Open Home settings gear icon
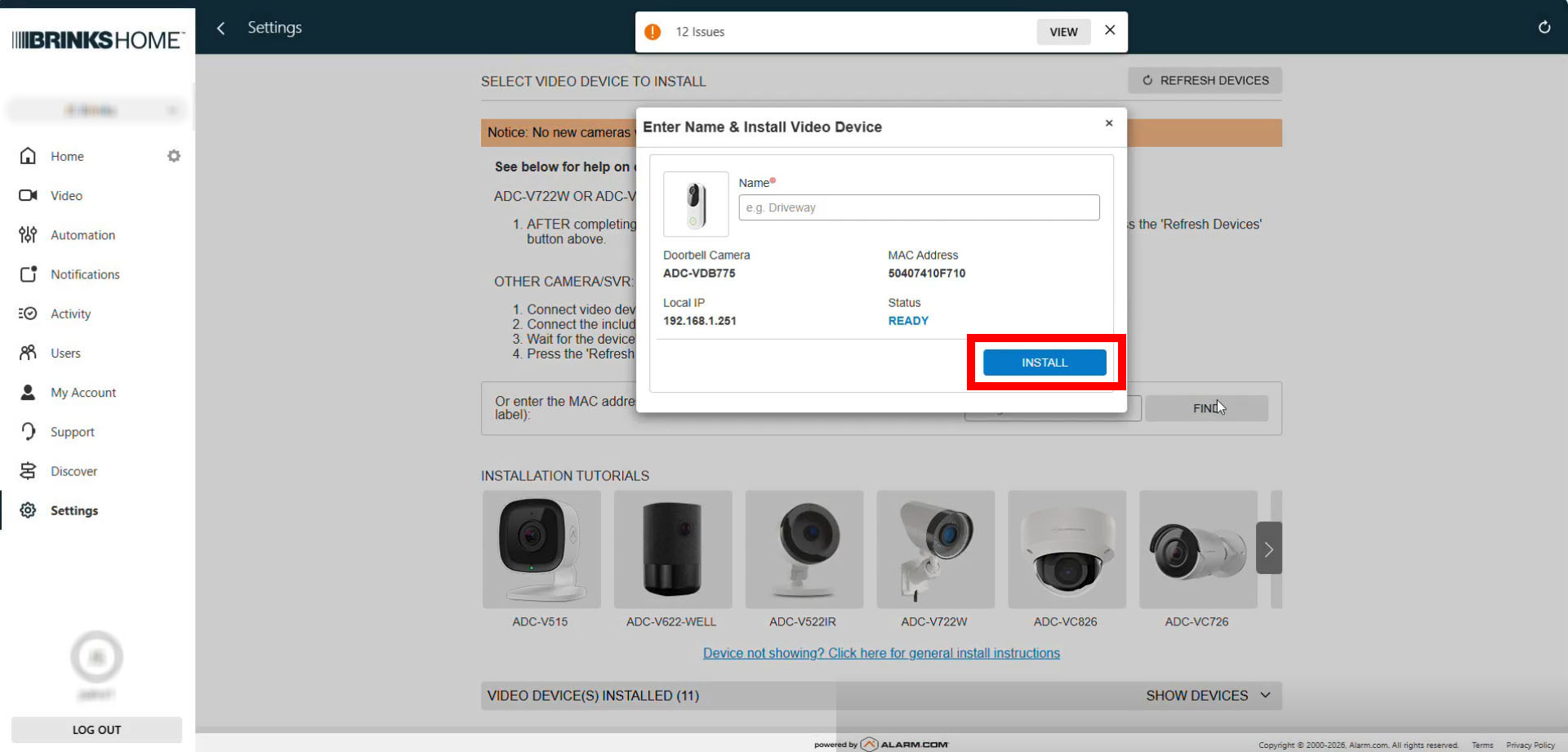Viewport: 1568px width, 752px height. (174, 156)
